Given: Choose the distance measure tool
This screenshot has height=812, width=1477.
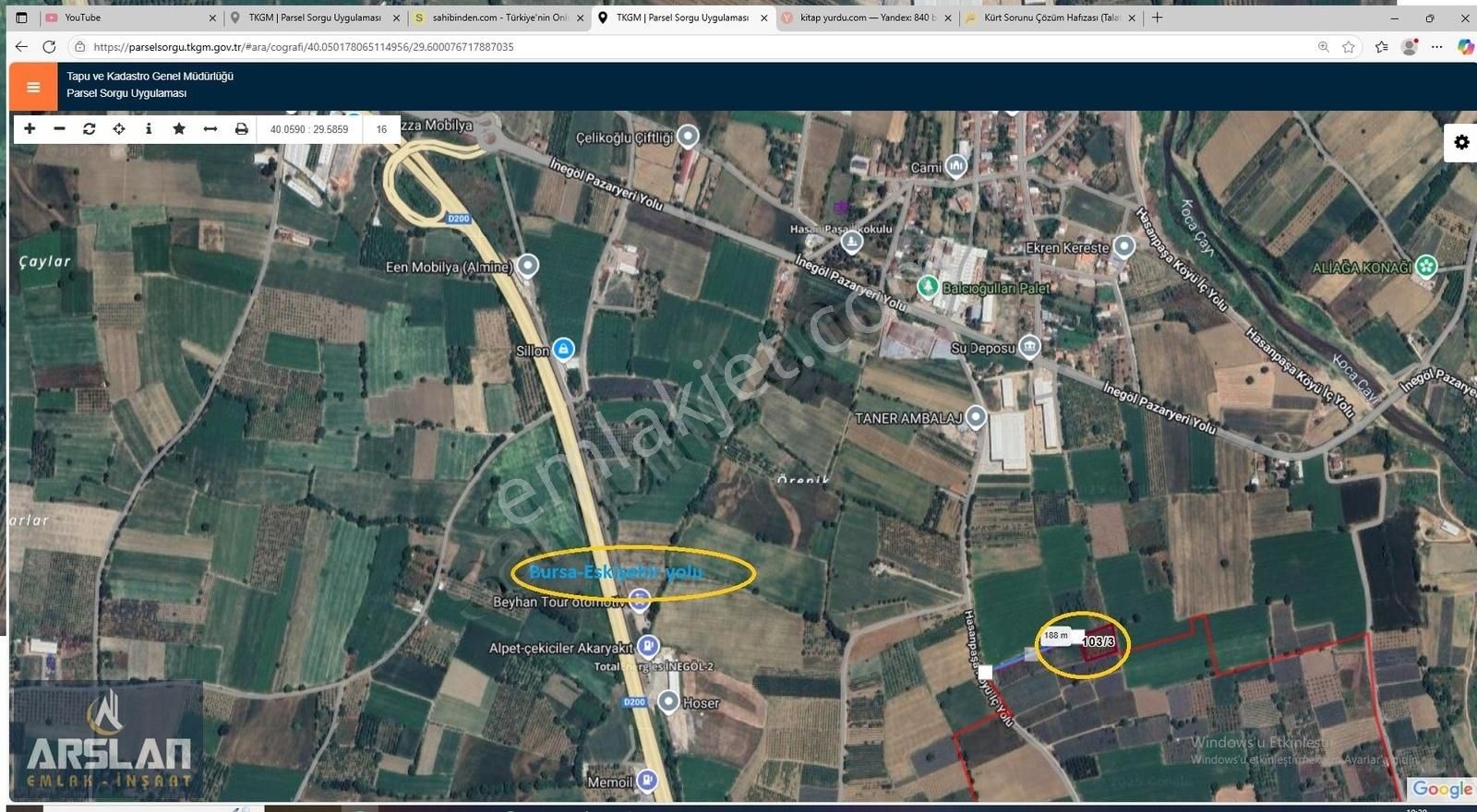Looking at the screenshot, I should pos(210,129).
